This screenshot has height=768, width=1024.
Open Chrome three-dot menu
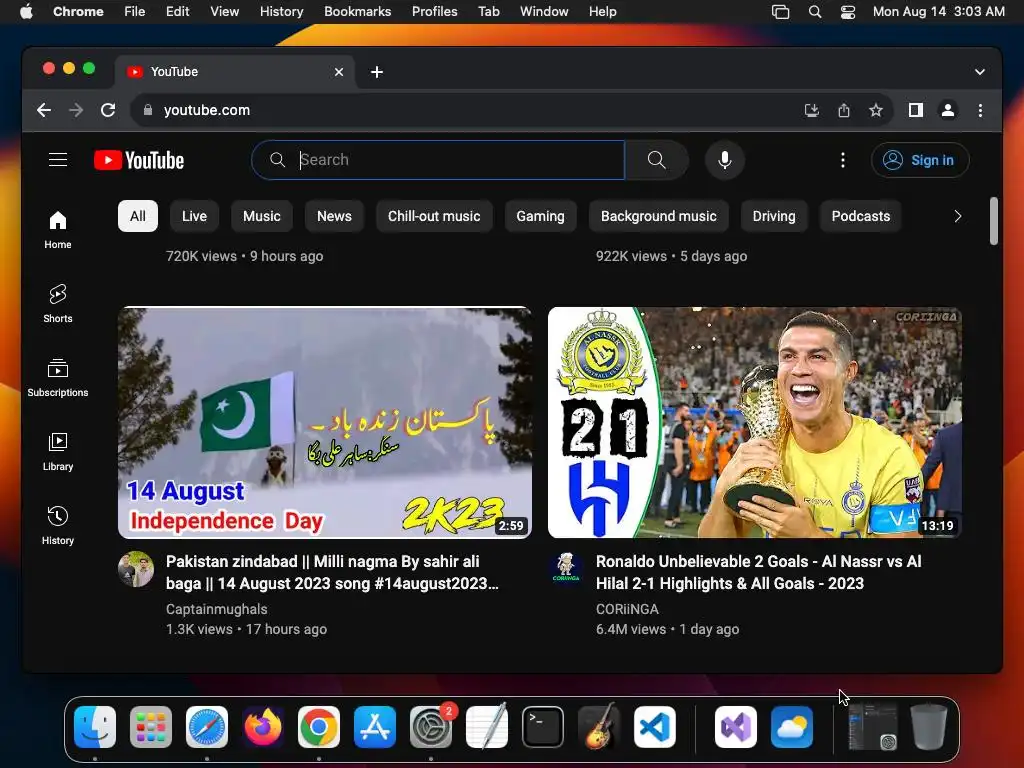click(x=980, y=110)
